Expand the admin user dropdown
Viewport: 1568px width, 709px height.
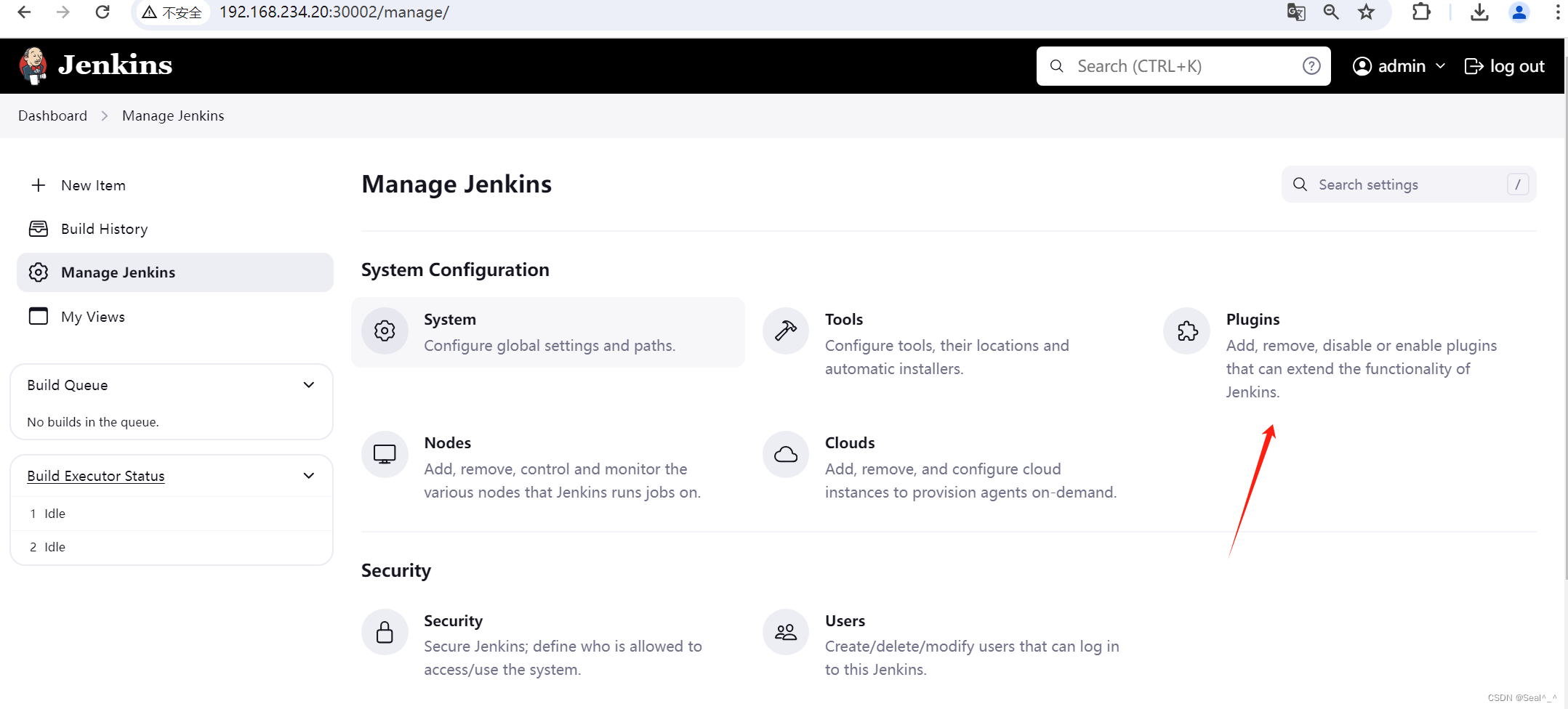(x=1399, y=66)
